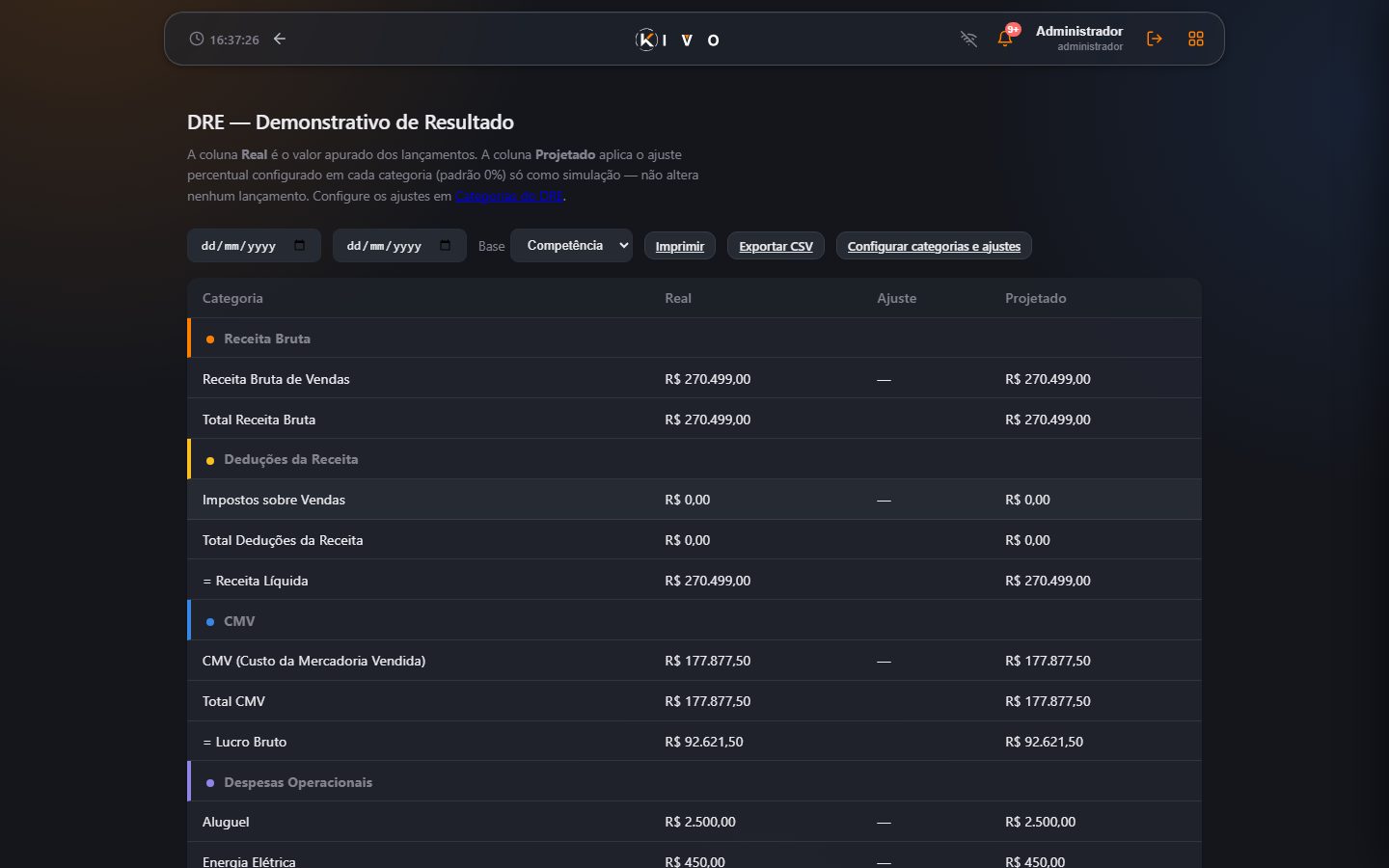This screenshot has width=1389, height=868.
Task: Click the clock icon beside 16:37:26
Action: [x=197, y=39]
